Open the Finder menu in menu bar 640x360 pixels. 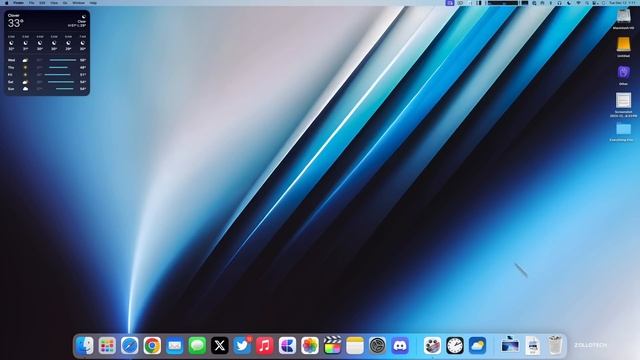18,3
